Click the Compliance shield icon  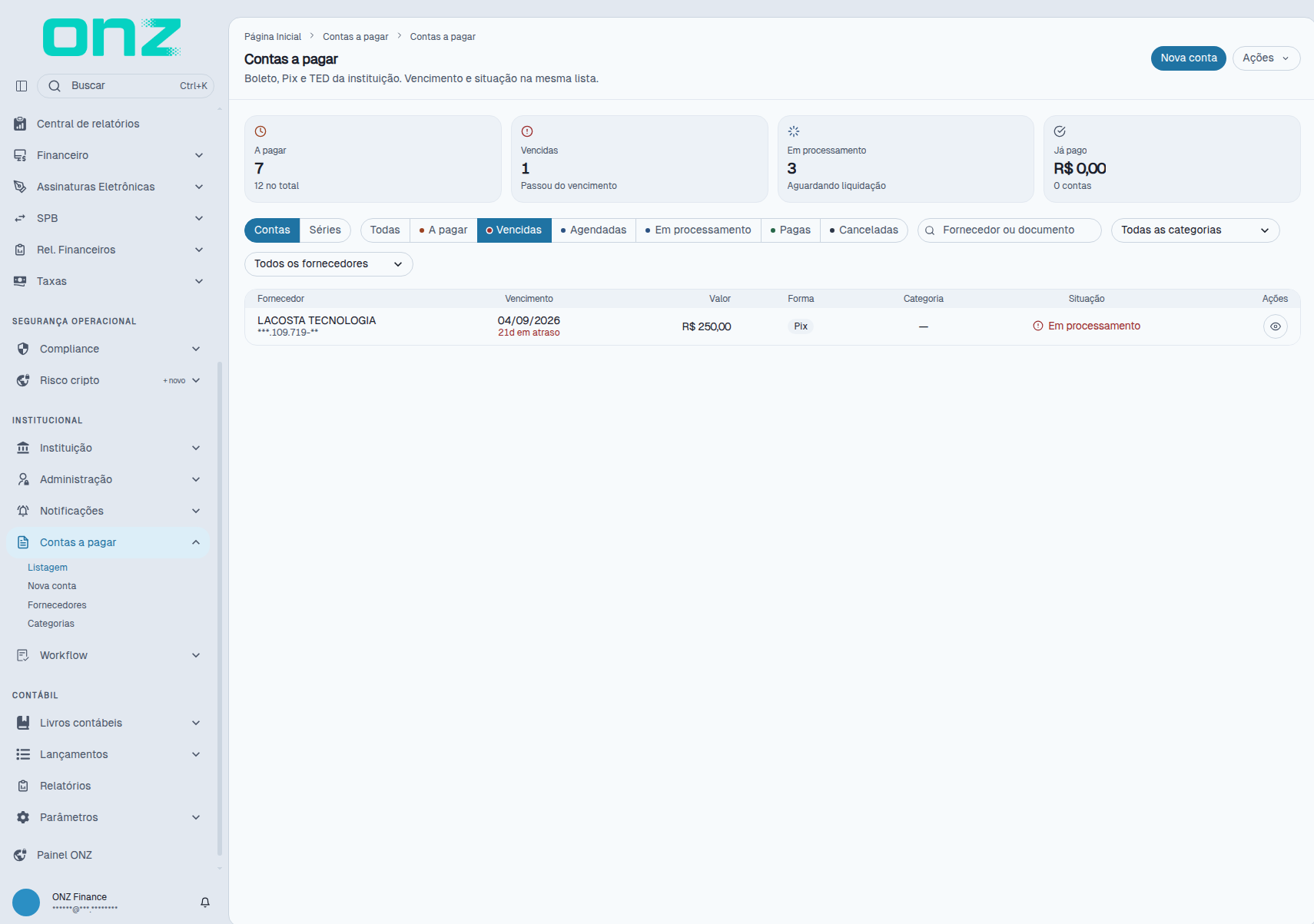23,349
